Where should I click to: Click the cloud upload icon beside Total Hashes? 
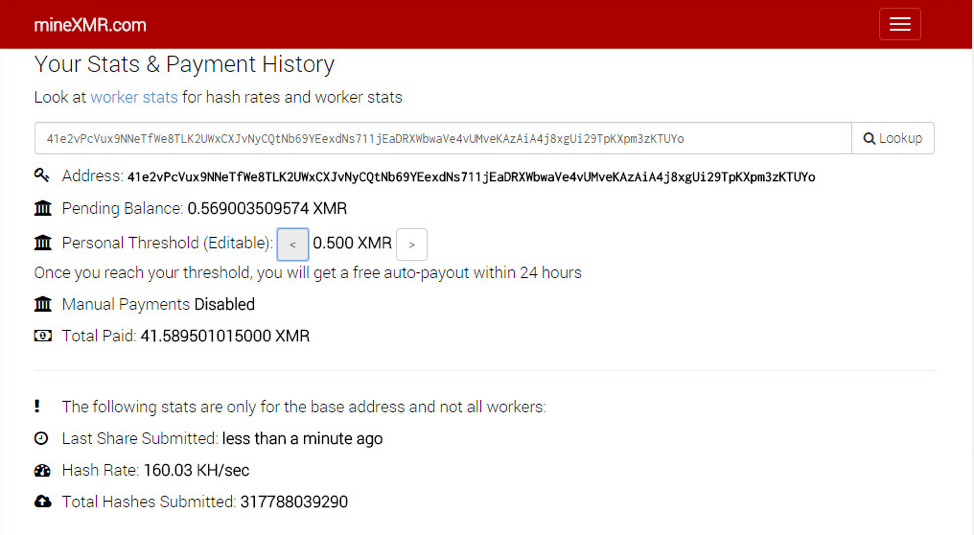42,501
